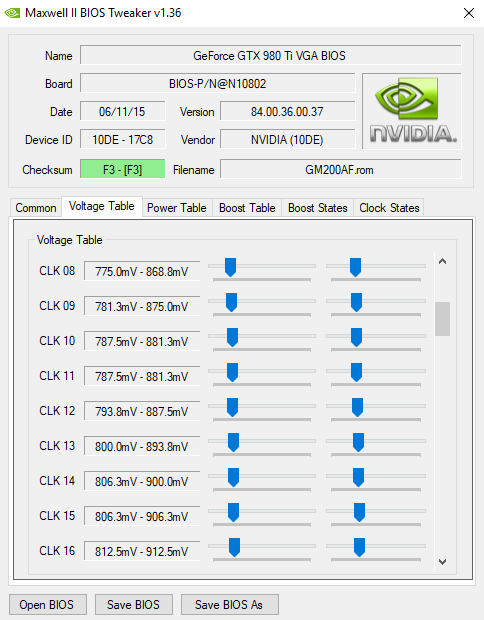Screen dimensions: 484x620
Task: Click CLK 11 minimum voltage slider
Action: (x=262, y=374)
